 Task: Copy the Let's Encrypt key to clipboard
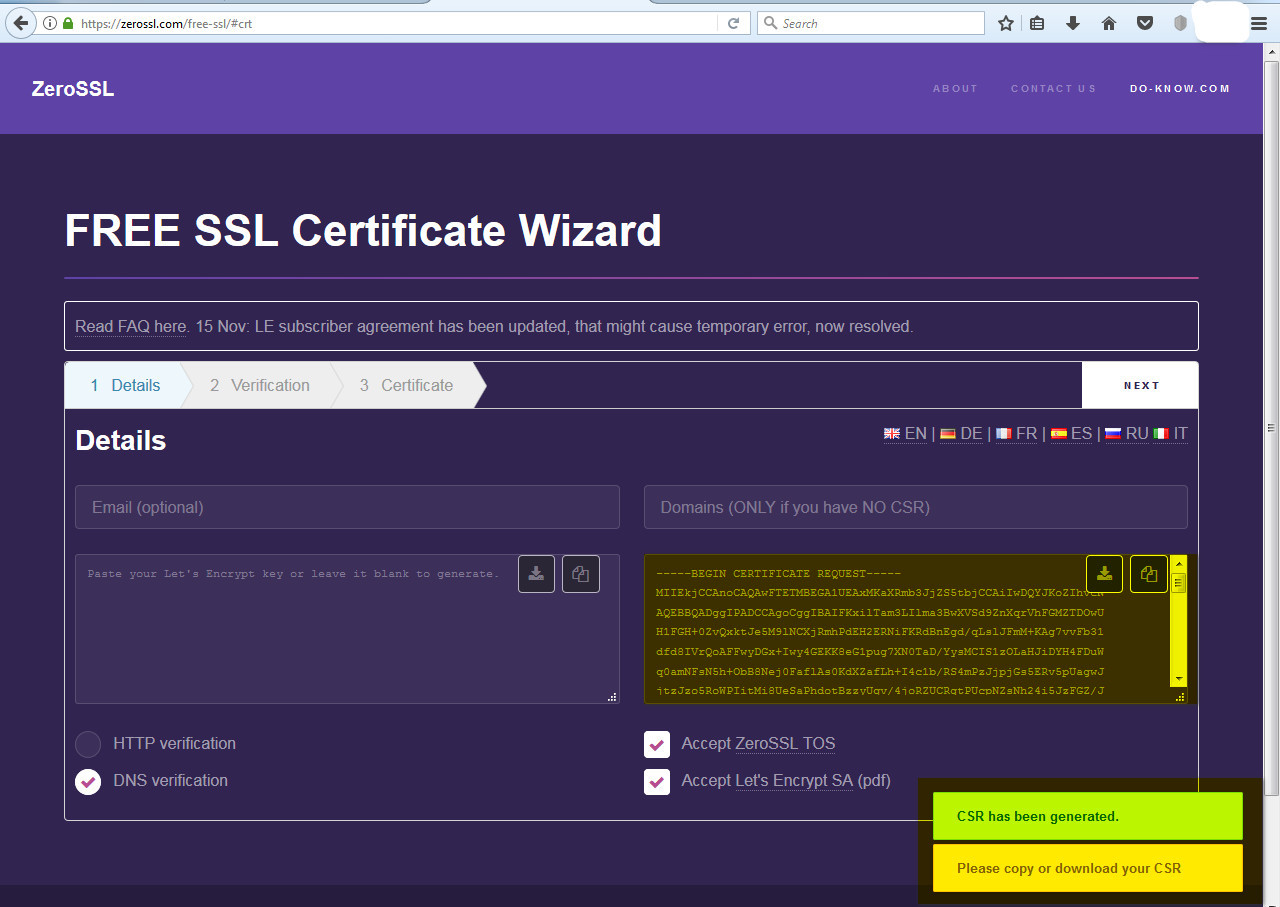581,573
